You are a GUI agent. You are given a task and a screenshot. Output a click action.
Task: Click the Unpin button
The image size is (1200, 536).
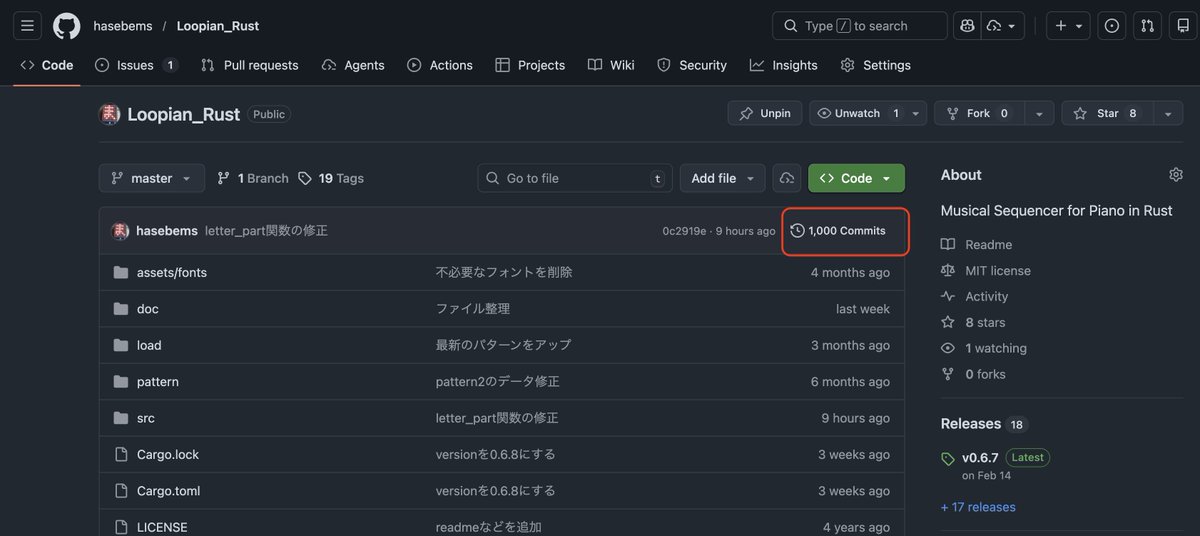(x=765, y=114)
